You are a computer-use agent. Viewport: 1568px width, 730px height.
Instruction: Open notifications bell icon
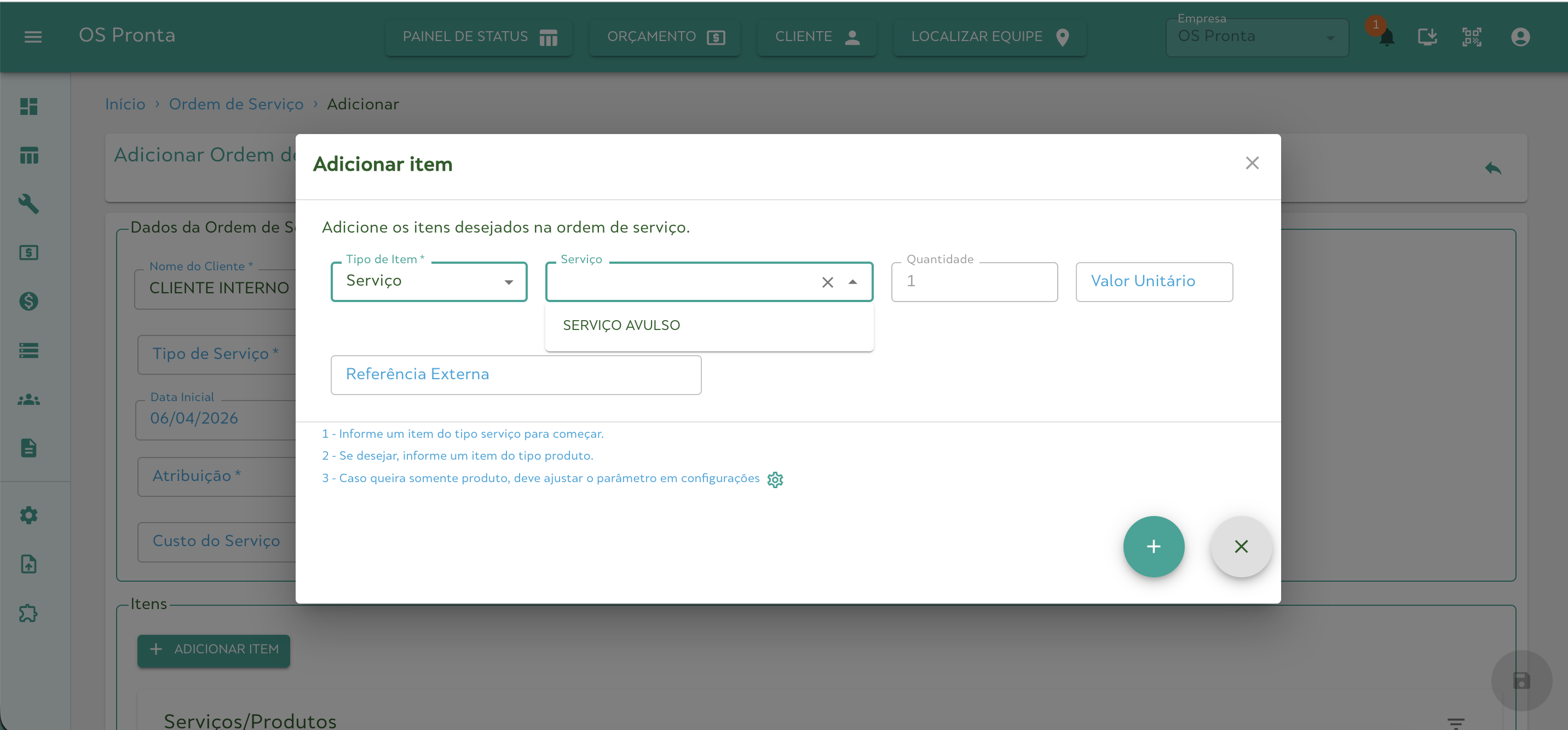pyautogui.click(x=1386, y=38)
